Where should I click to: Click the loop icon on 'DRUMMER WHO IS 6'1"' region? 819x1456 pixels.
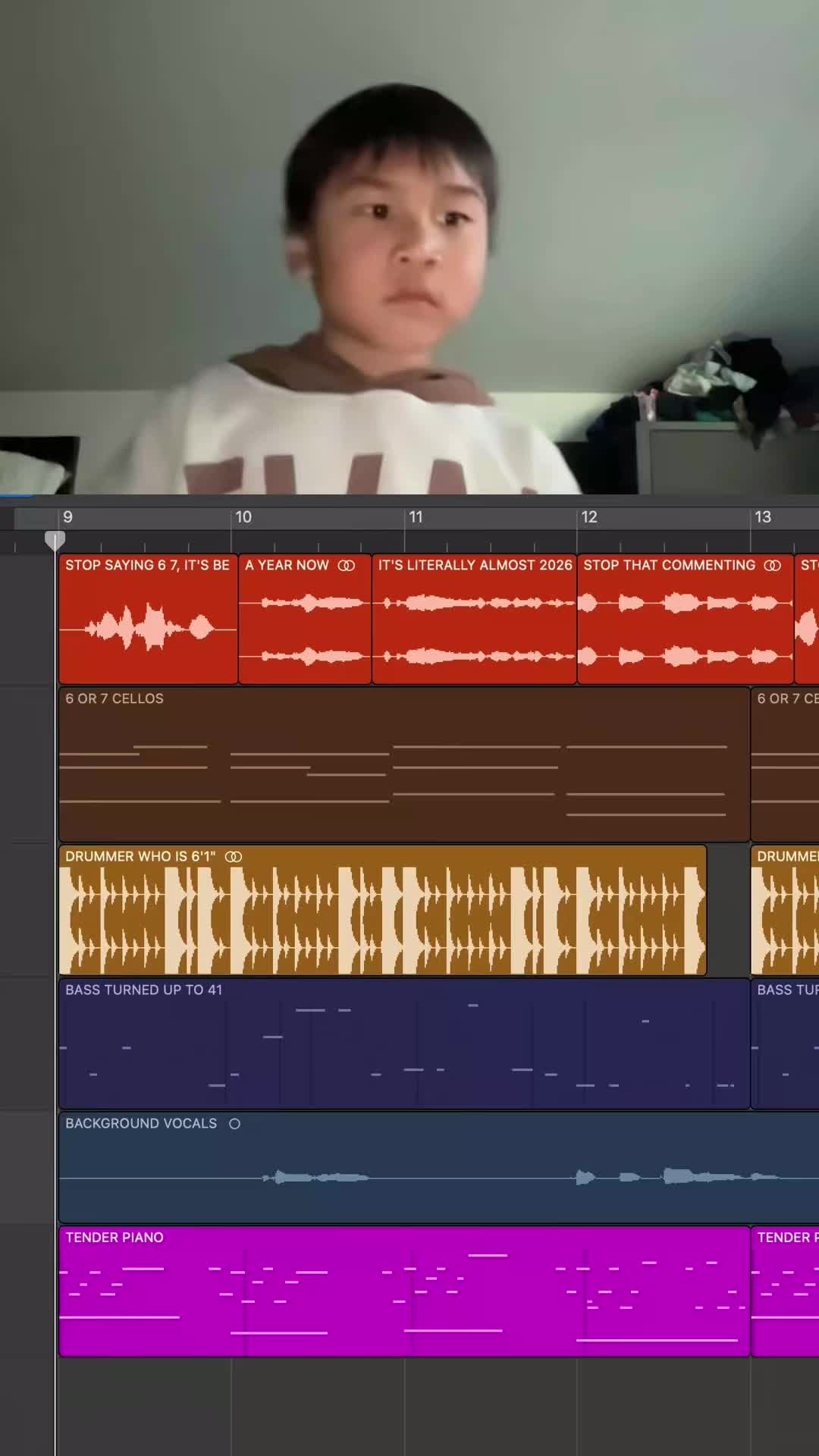pos(234,857)
